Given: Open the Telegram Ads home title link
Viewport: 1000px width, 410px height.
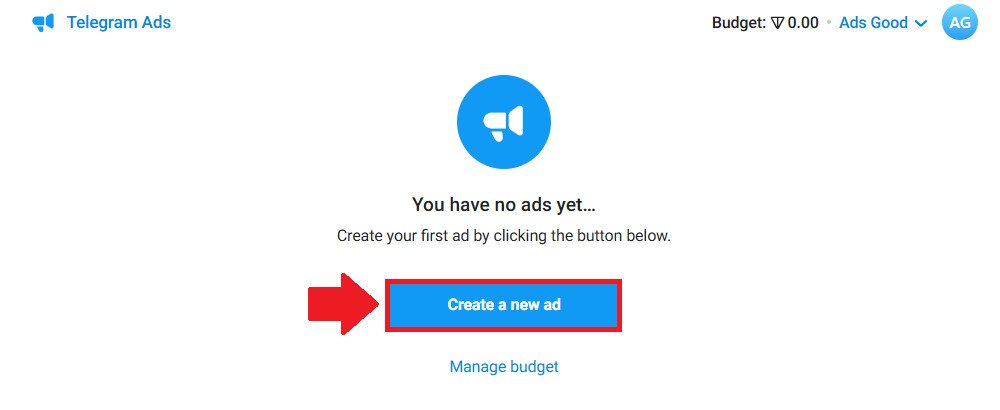Looking at the screenshot, I should (119, 22).
